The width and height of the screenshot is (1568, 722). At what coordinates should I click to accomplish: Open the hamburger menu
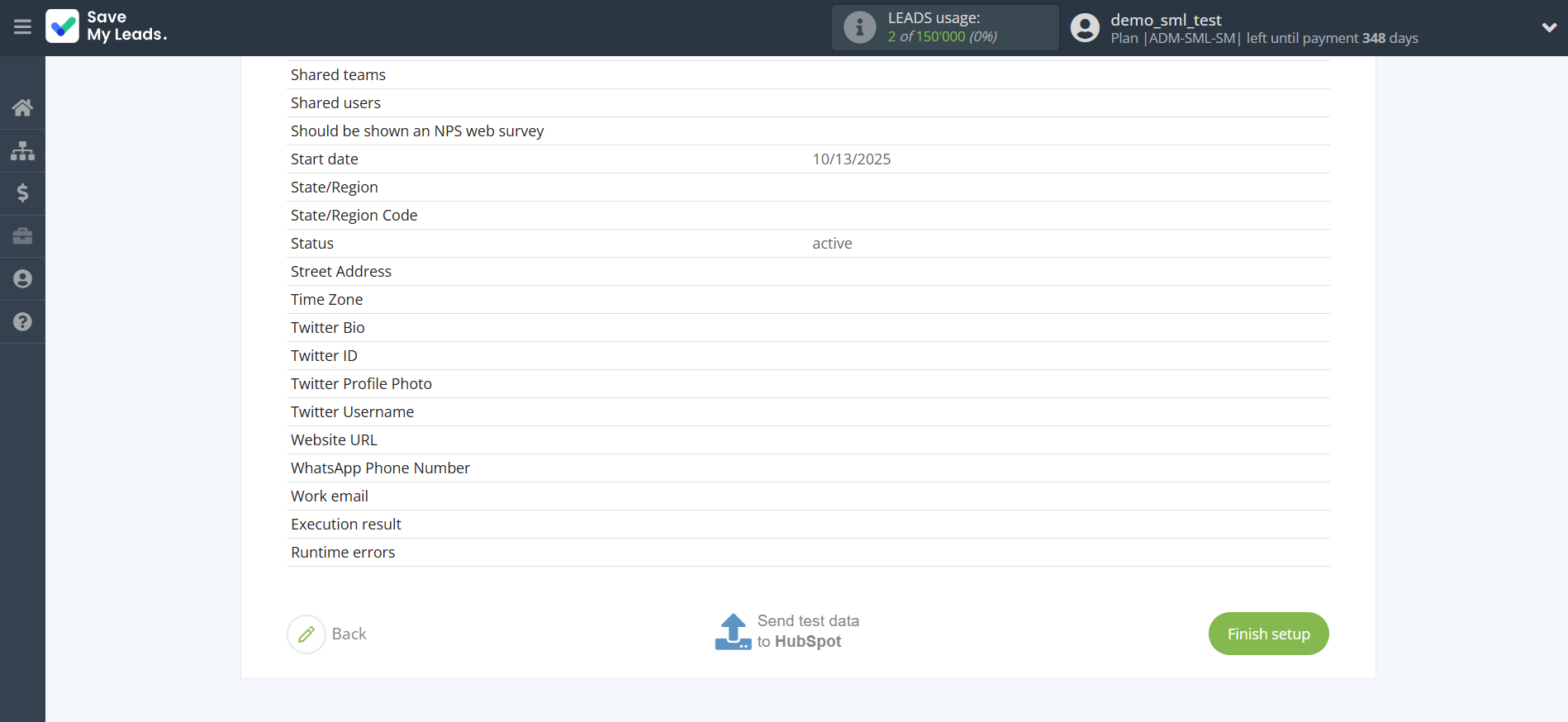click(x=22, y=27)
